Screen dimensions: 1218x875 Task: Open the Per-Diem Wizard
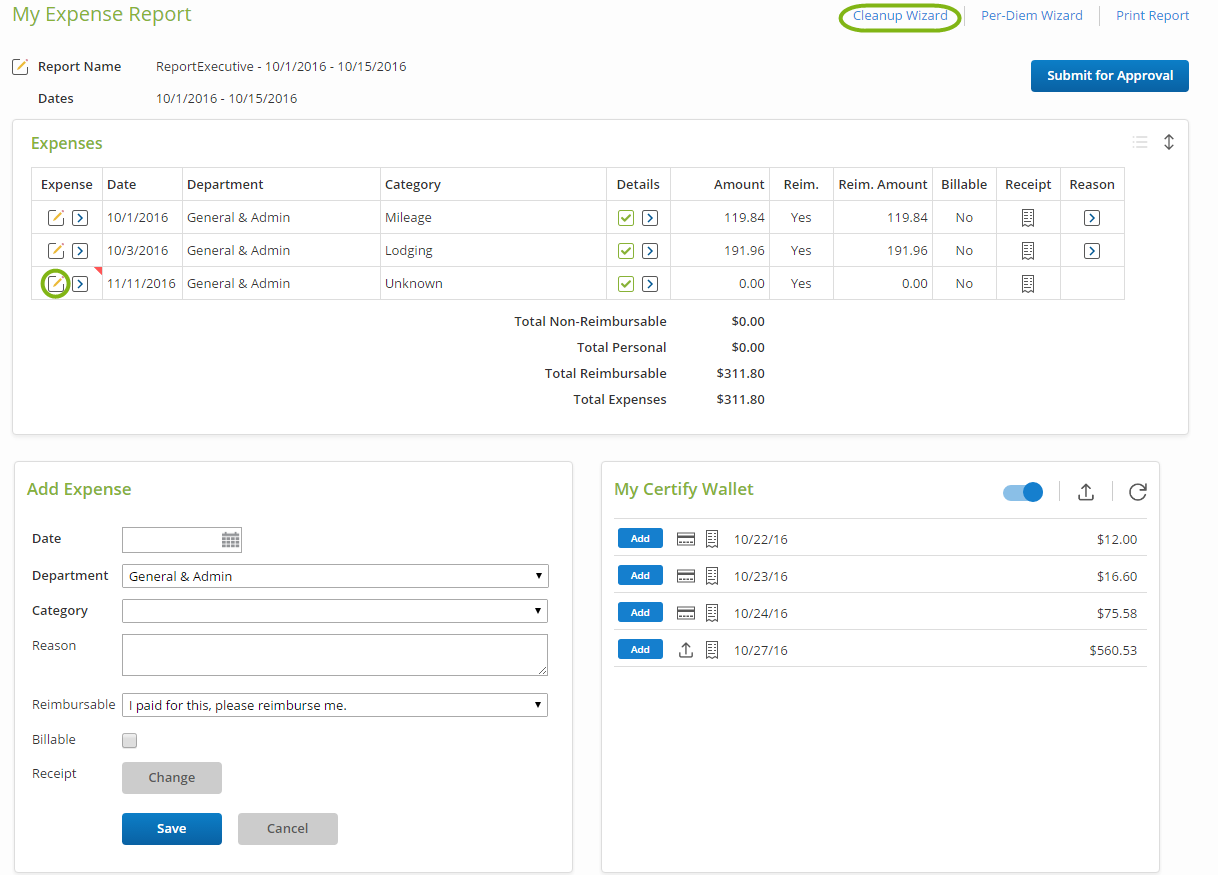coord(1031,16)
